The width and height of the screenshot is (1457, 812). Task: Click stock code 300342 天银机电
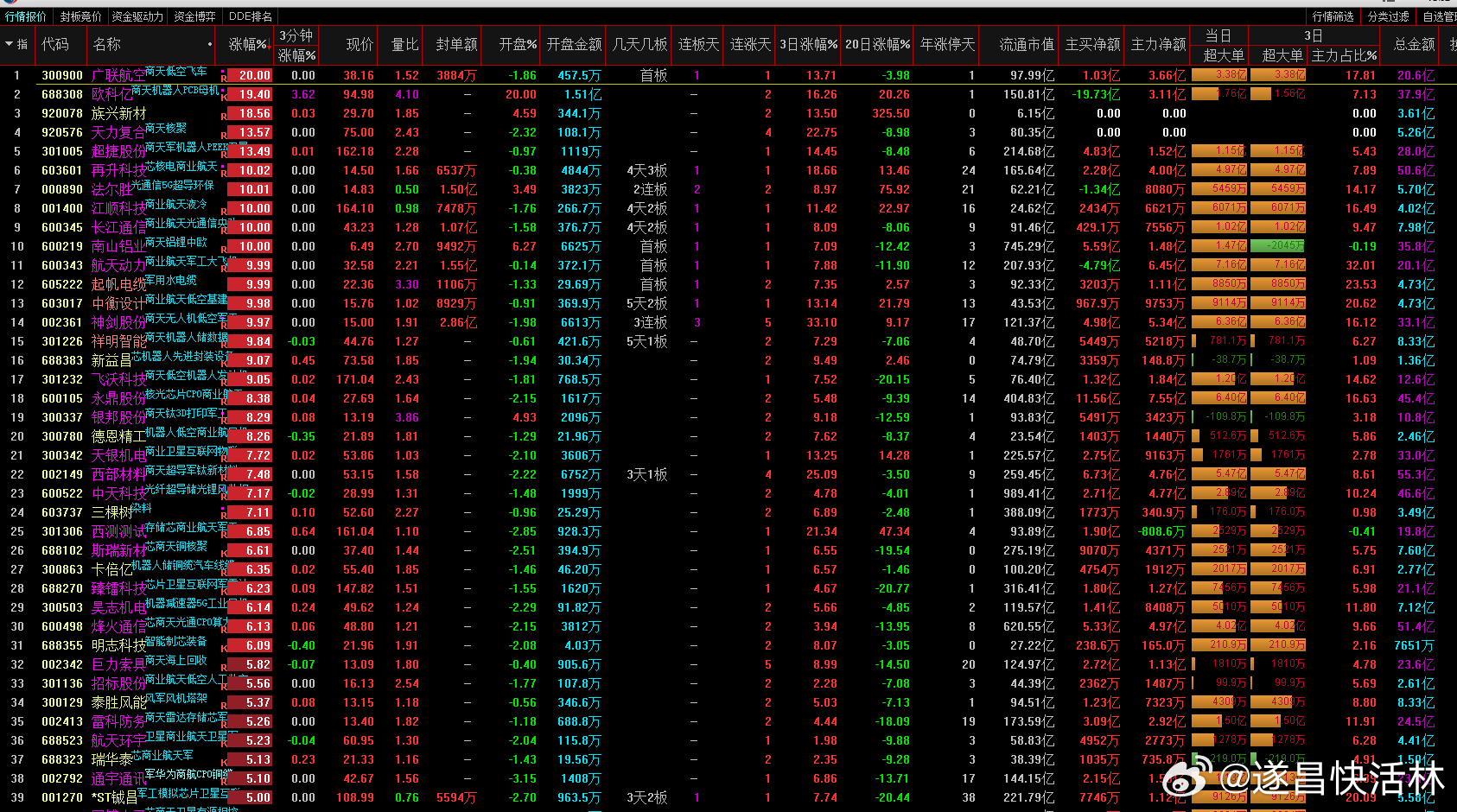click(62, 456)
